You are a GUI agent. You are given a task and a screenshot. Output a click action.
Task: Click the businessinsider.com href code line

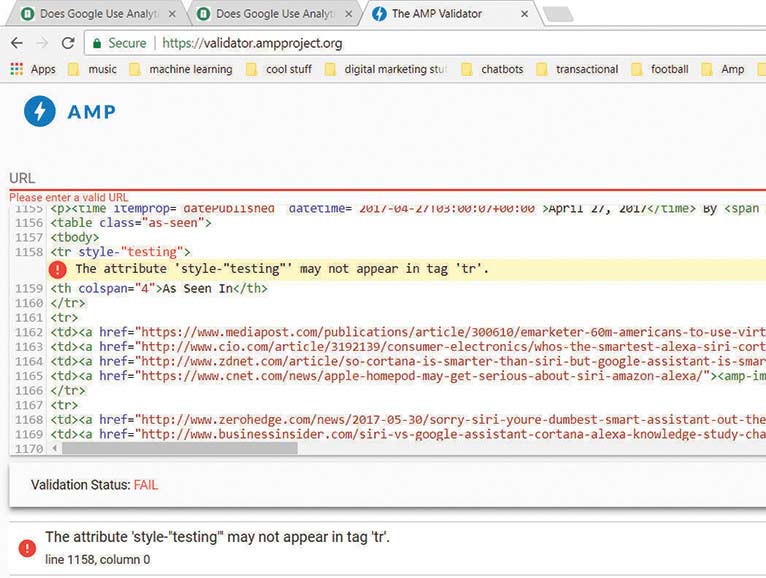[408, 434]
